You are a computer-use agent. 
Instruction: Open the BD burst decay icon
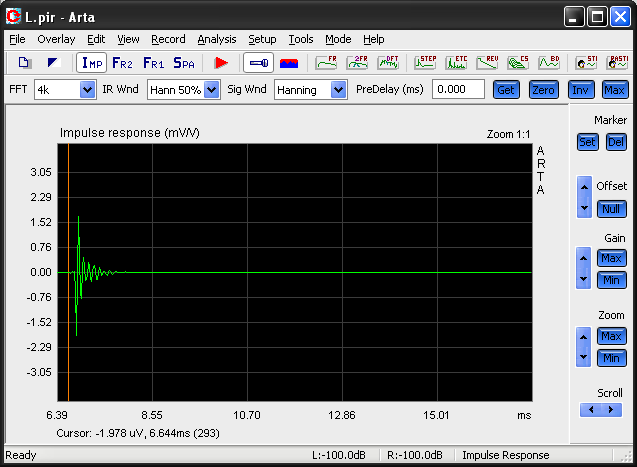[549, 63]
